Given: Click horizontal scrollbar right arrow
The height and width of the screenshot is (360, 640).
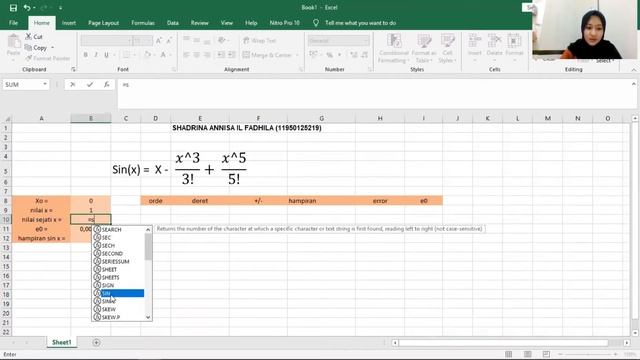Looking at the screenshot, I should [x=627, y=343].
